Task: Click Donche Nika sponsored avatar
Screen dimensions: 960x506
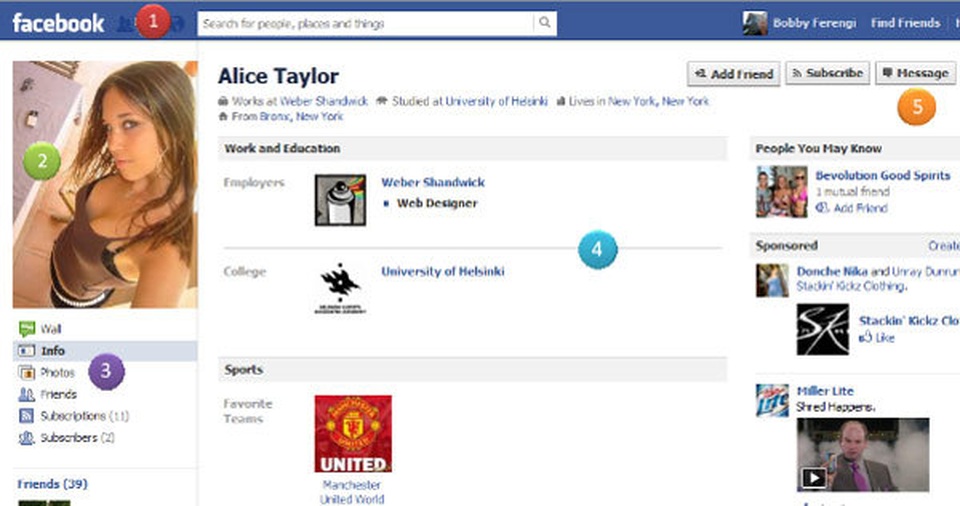Action: pos(772,281)
